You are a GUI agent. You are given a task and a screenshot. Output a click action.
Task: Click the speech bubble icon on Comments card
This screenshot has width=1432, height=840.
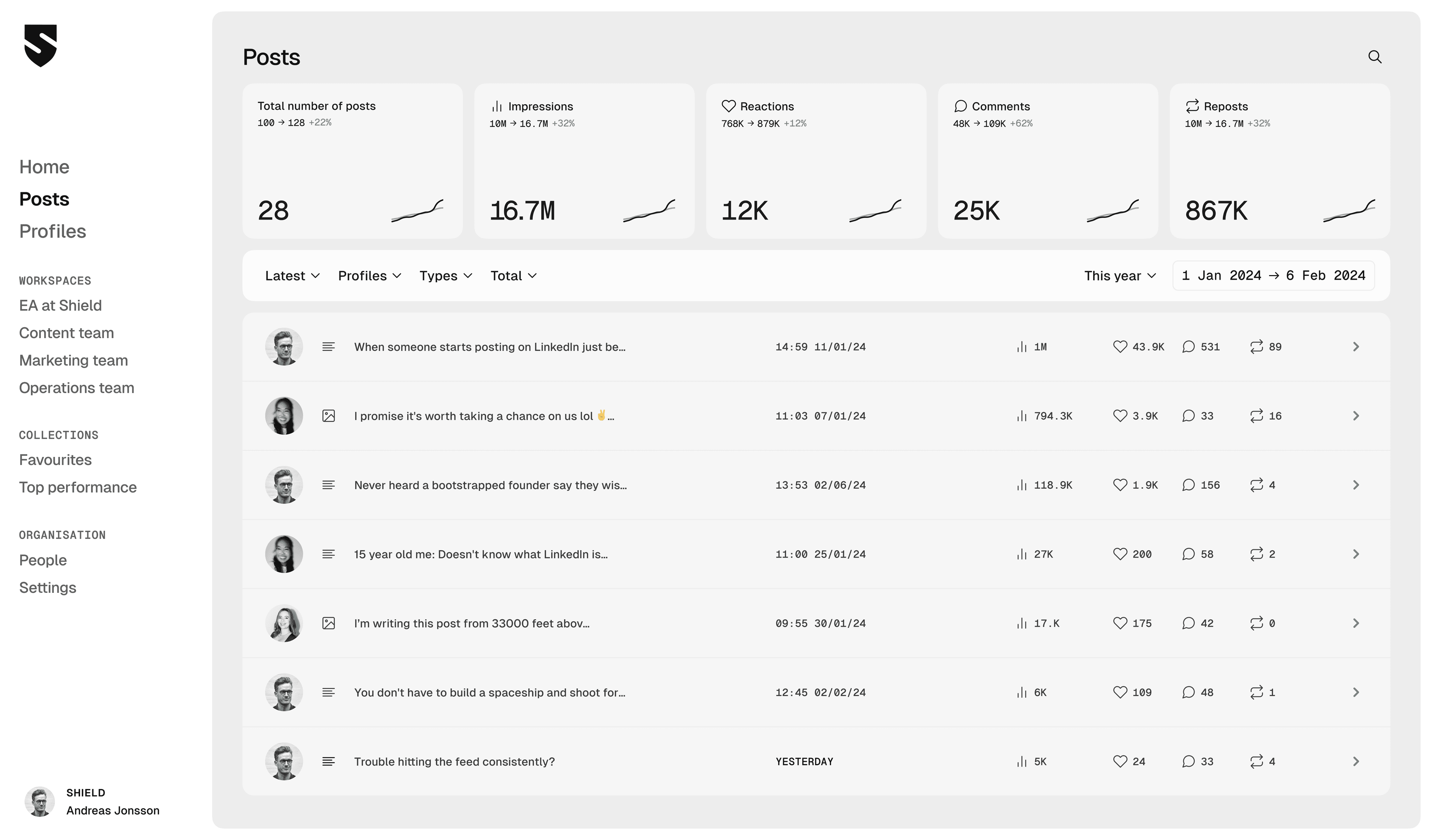pyautogui.click(x=961, y=106)
